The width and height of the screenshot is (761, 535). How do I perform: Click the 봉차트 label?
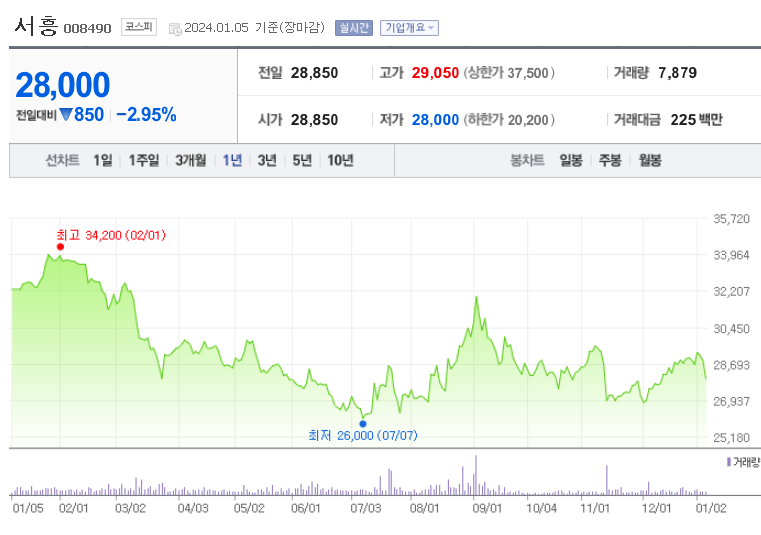coord(527,160)
